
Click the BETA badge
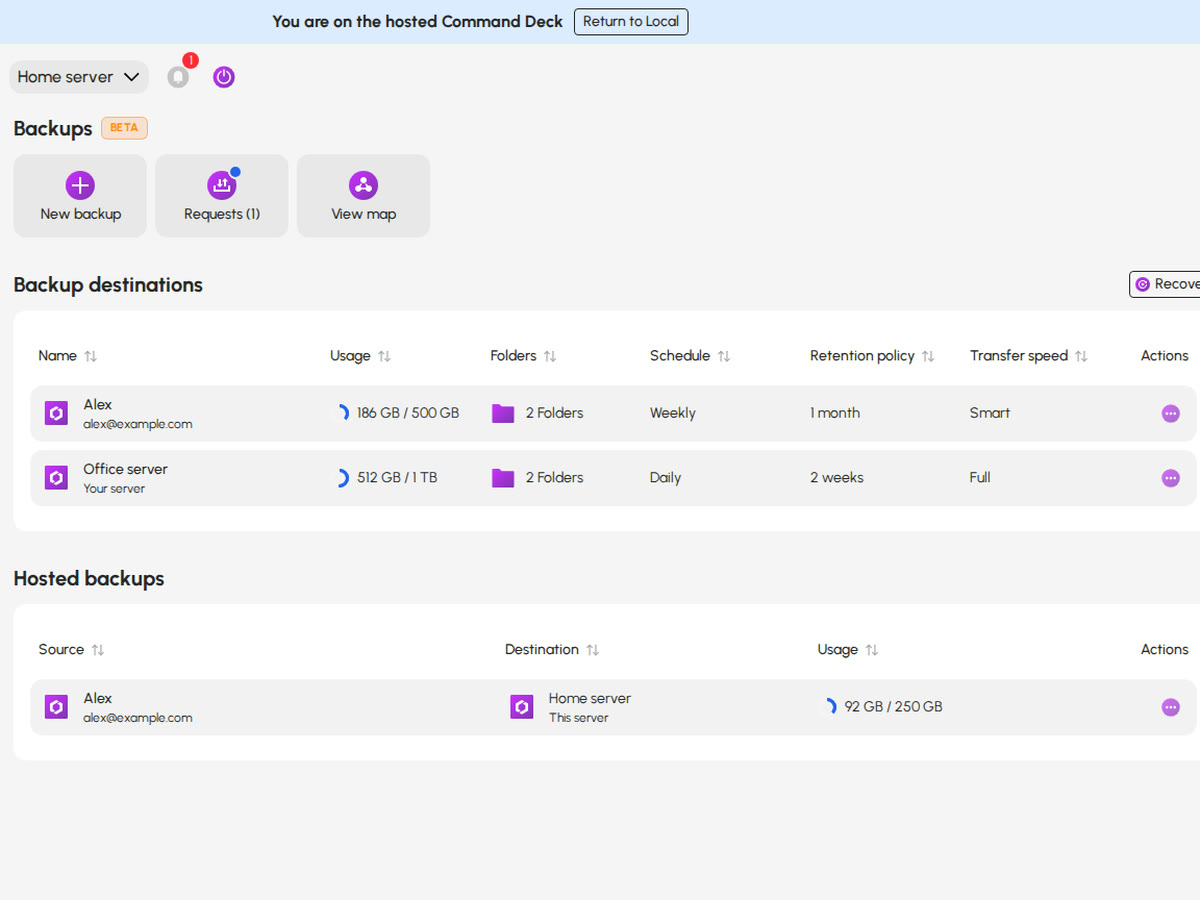point(124,128)
